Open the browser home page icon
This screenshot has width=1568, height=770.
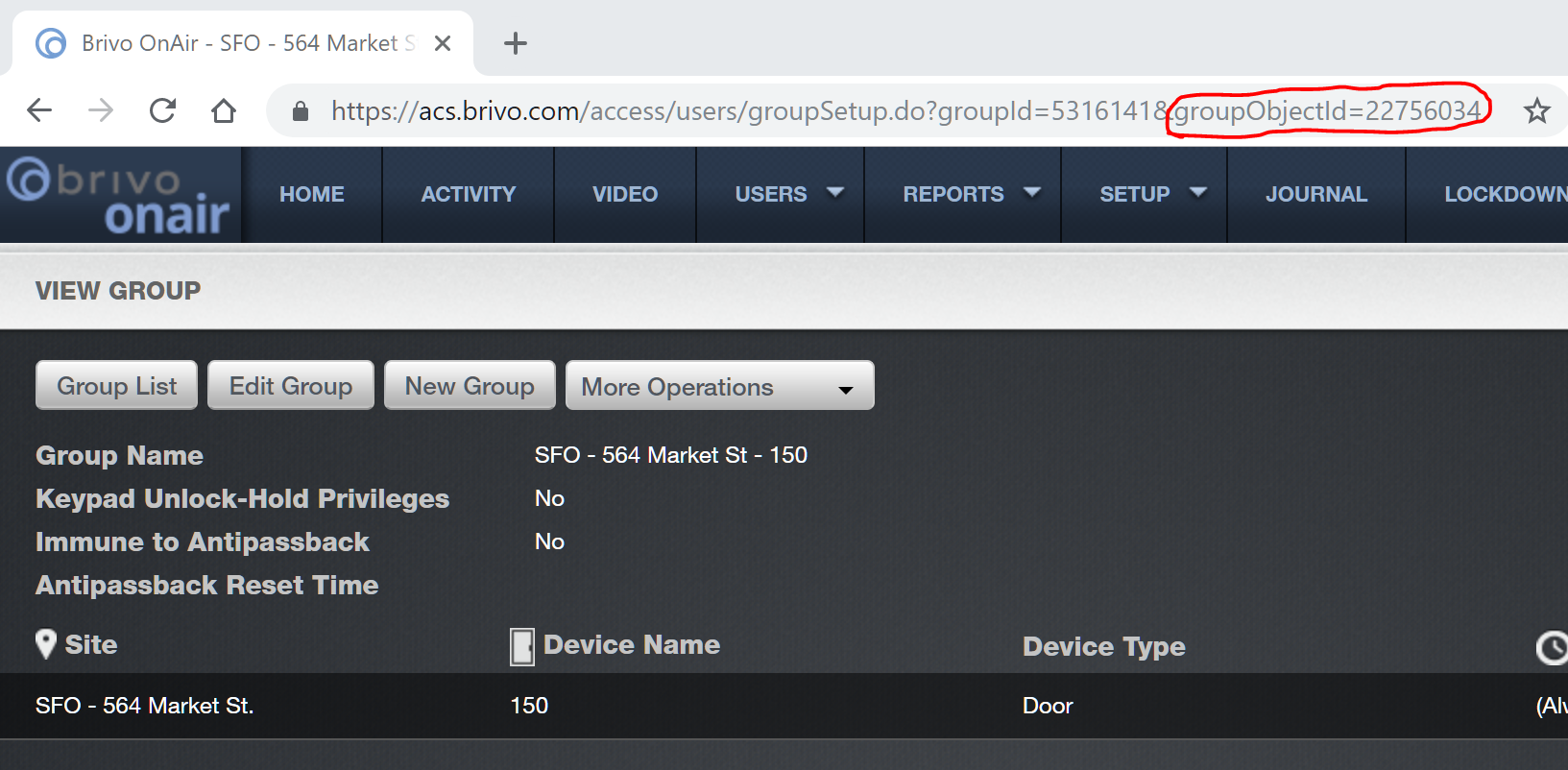[x=224, y=110]
